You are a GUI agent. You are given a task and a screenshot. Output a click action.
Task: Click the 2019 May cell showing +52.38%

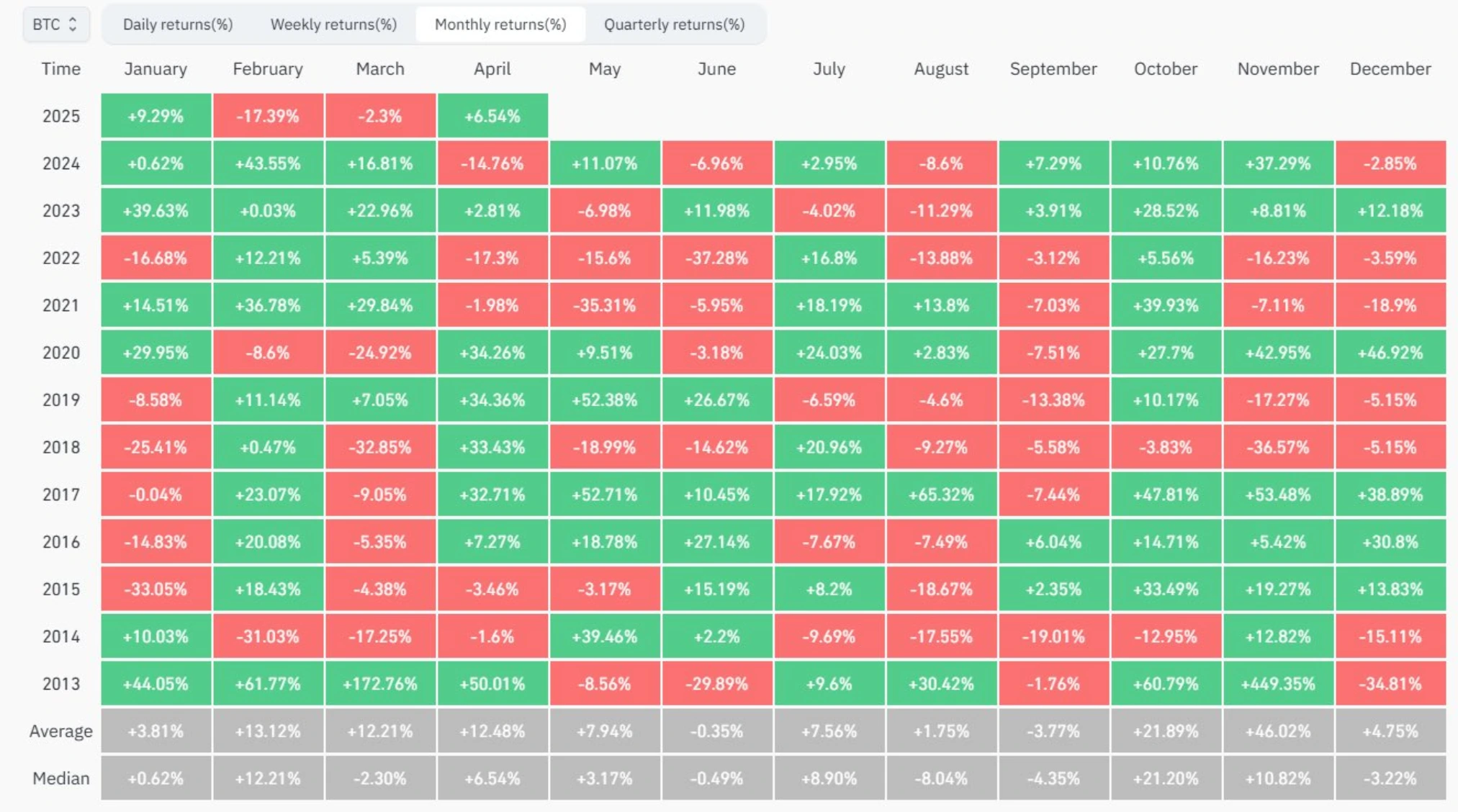coord(605,400)
